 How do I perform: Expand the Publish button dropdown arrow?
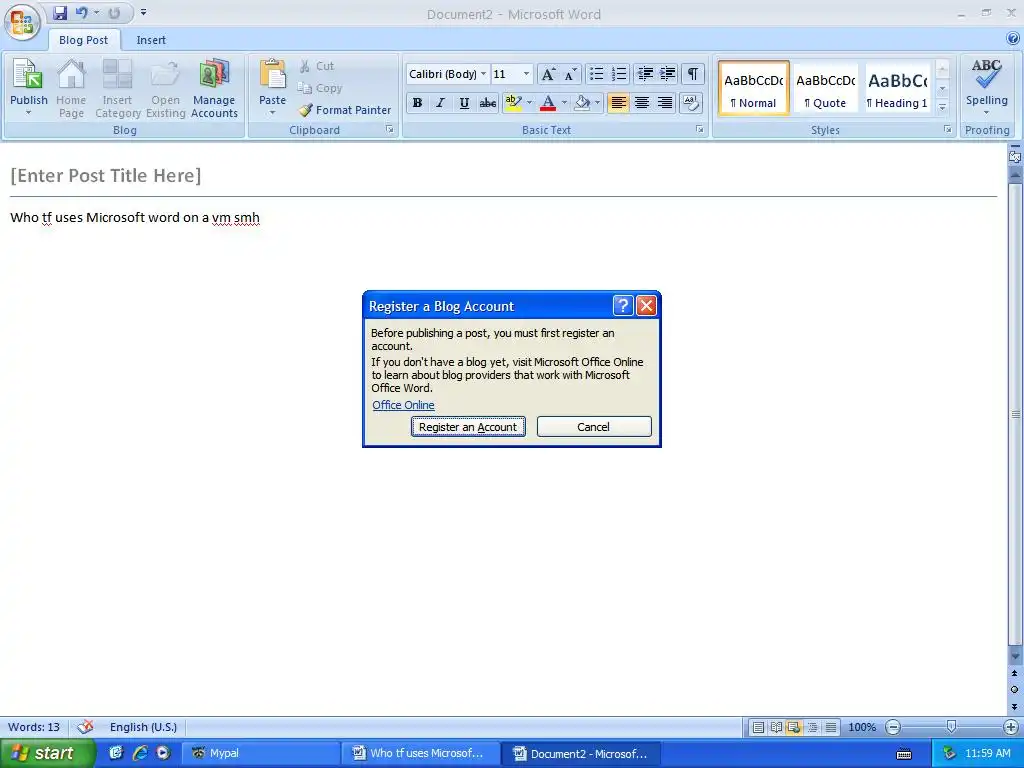[x=28, y=113]
